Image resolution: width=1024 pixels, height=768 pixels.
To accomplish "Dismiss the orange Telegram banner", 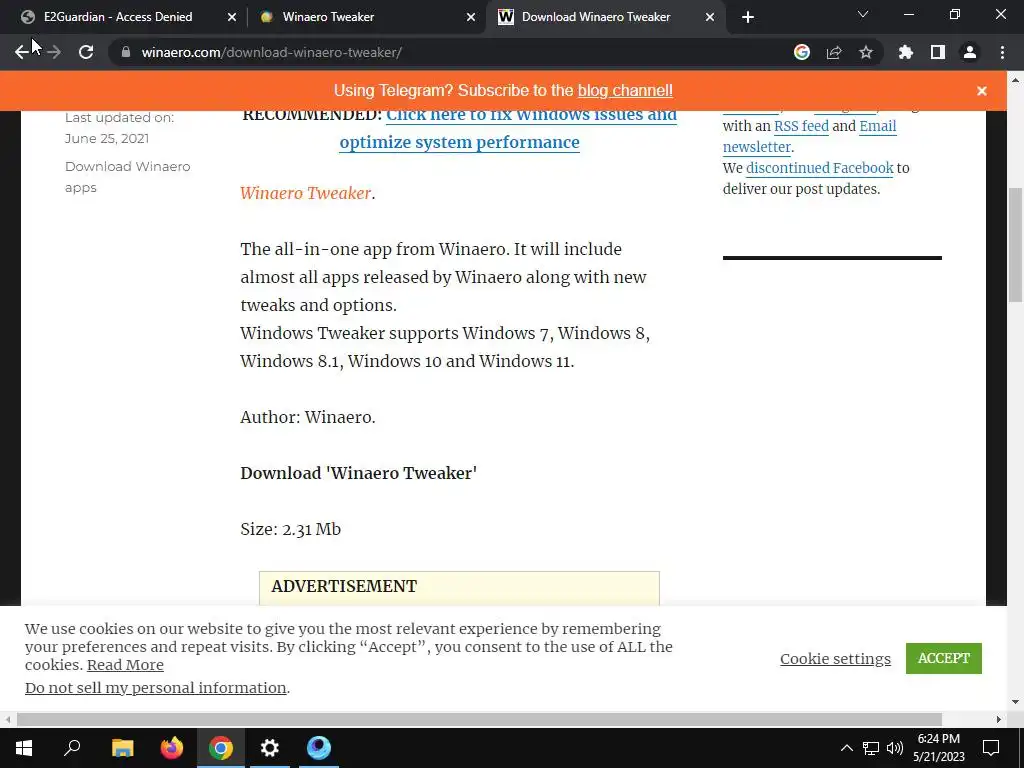I will [982, 91].
